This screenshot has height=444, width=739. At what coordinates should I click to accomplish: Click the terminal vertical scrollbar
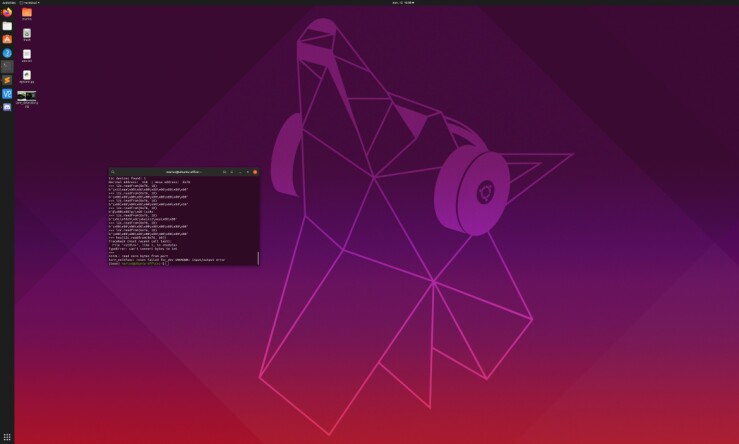[258, 258]
